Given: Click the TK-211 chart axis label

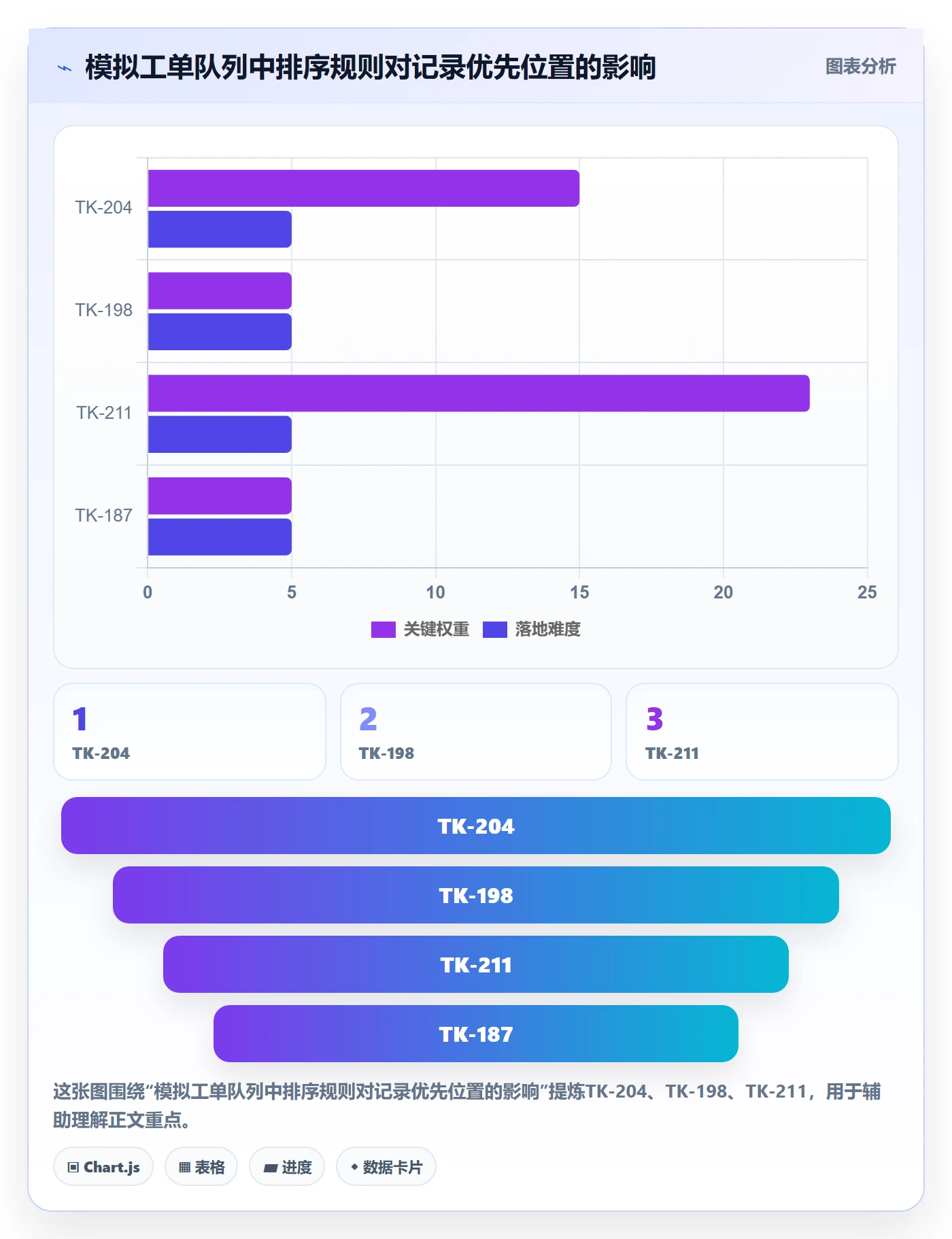Looking at the screenshot, I should tap(103, 413).
